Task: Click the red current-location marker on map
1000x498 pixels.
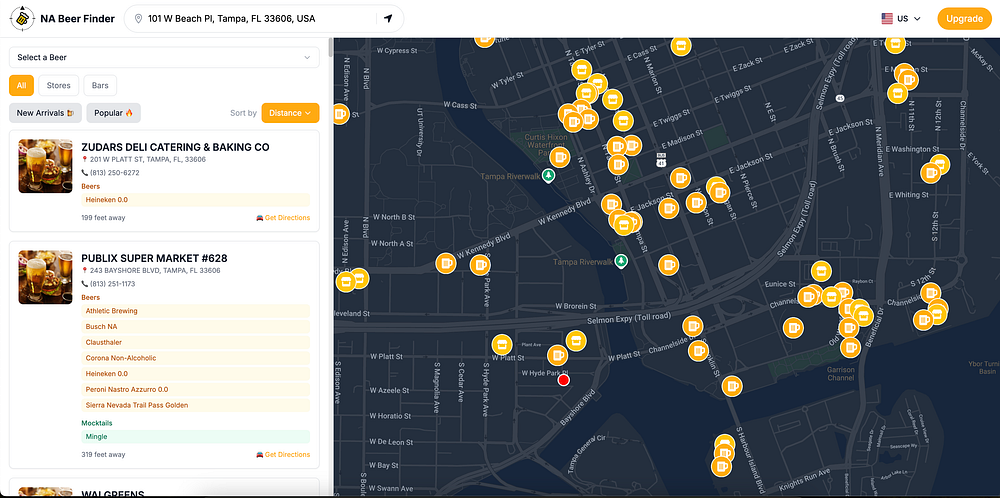Action: [x=563, y=381]
